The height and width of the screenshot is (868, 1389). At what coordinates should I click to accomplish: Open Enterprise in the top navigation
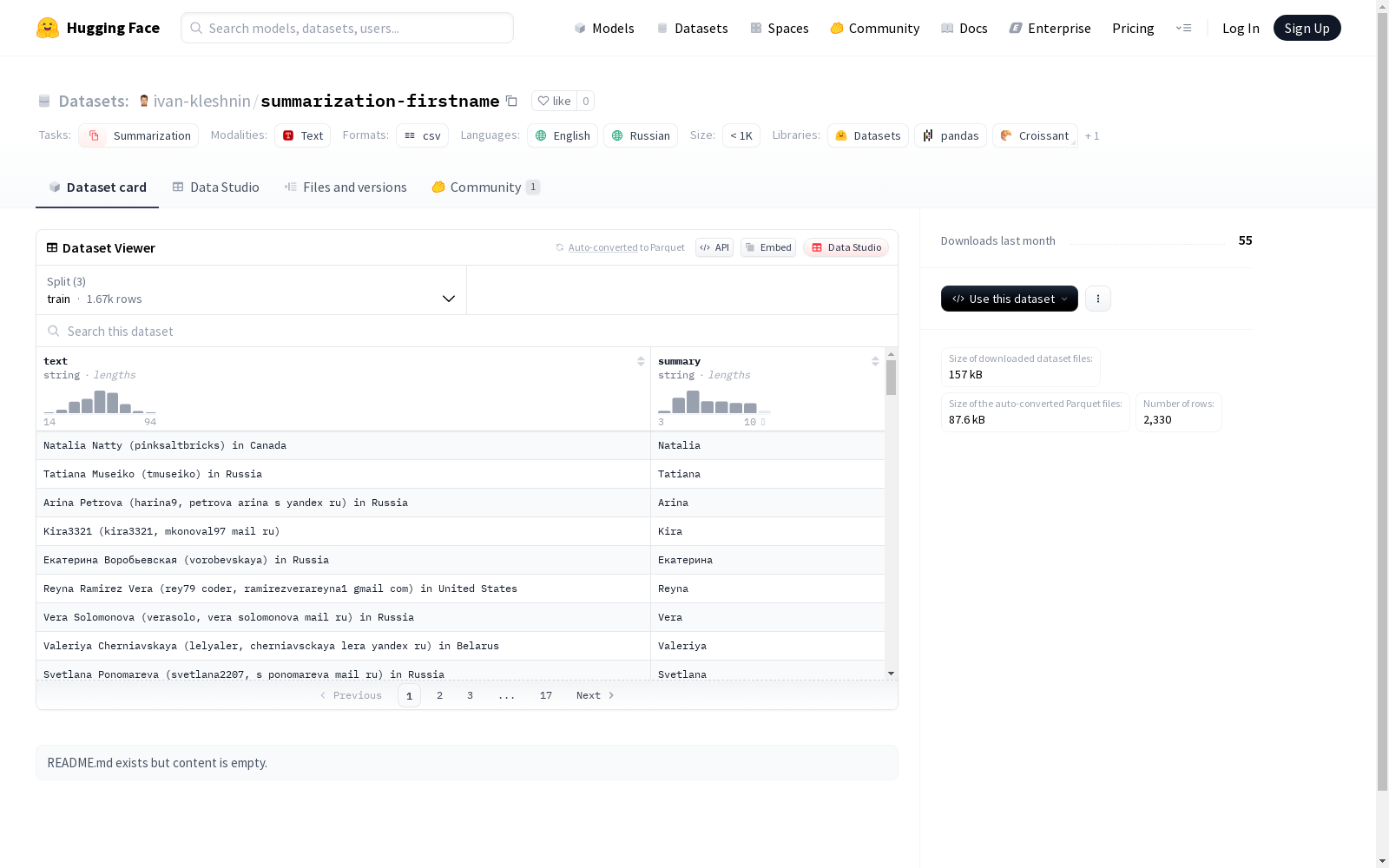coord(1050,28)
